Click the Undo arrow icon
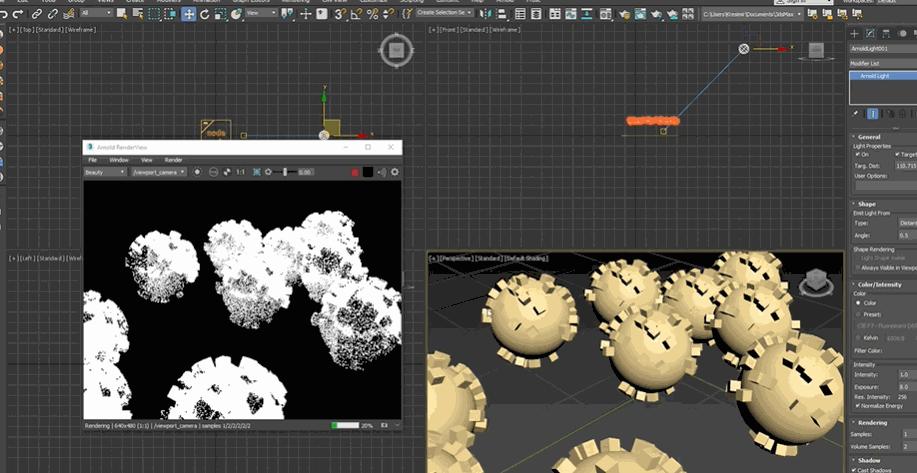Viewport: 917px width, 473px height. [6, 14]
